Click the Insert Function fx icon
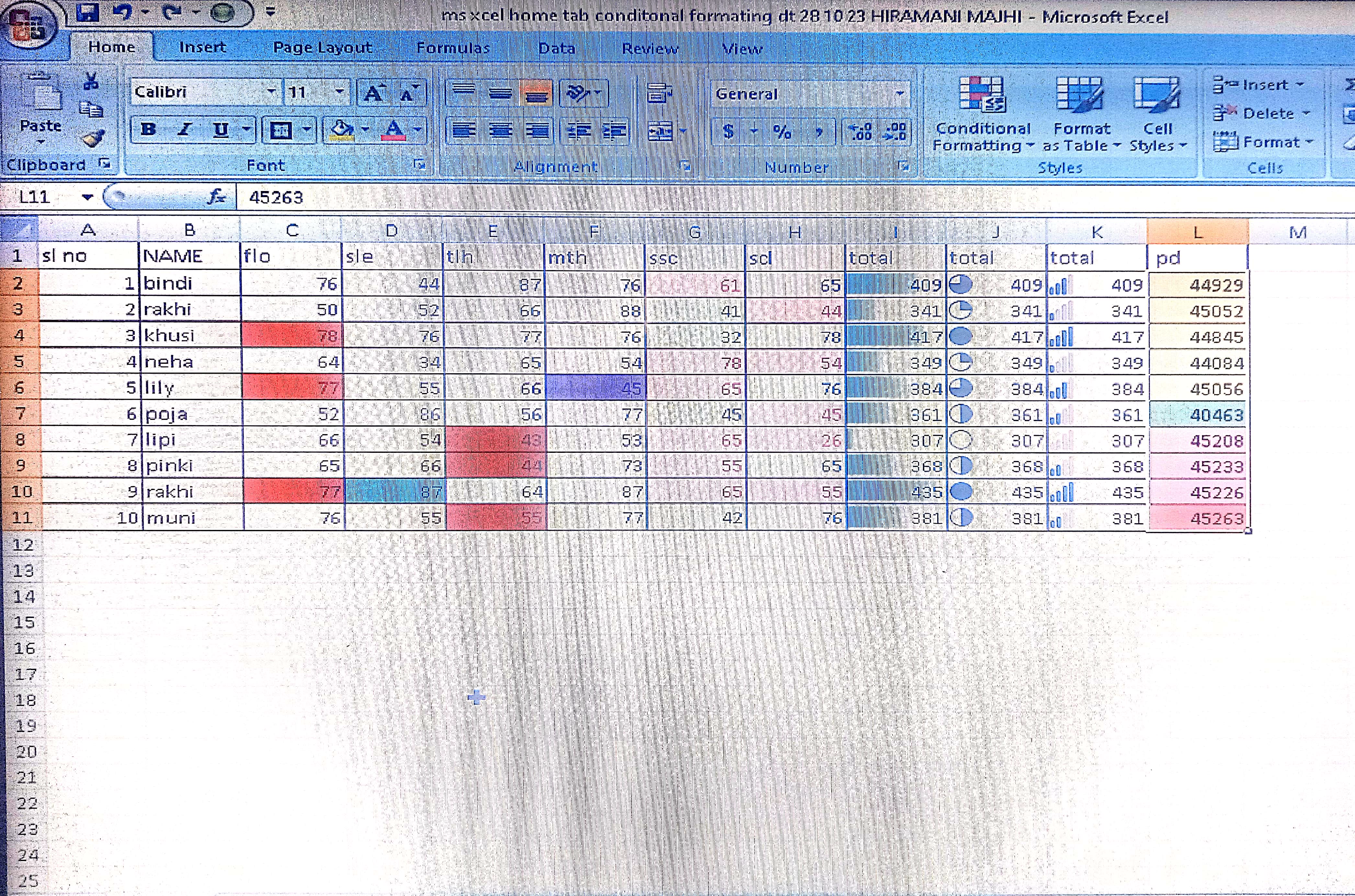 tap(216, 197)
